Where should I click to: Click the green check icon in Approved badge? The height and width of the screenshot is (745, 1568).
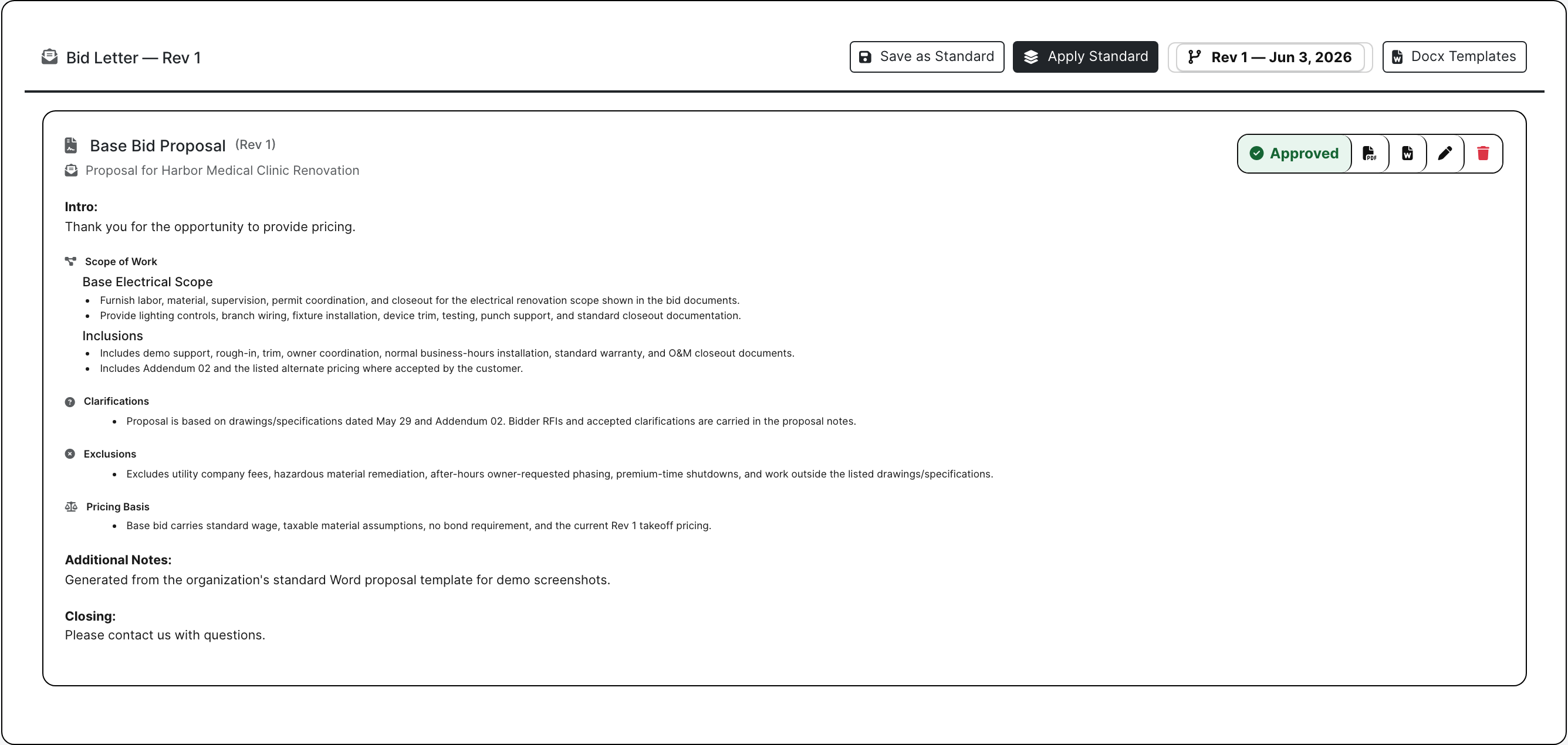click(1256, 153)
